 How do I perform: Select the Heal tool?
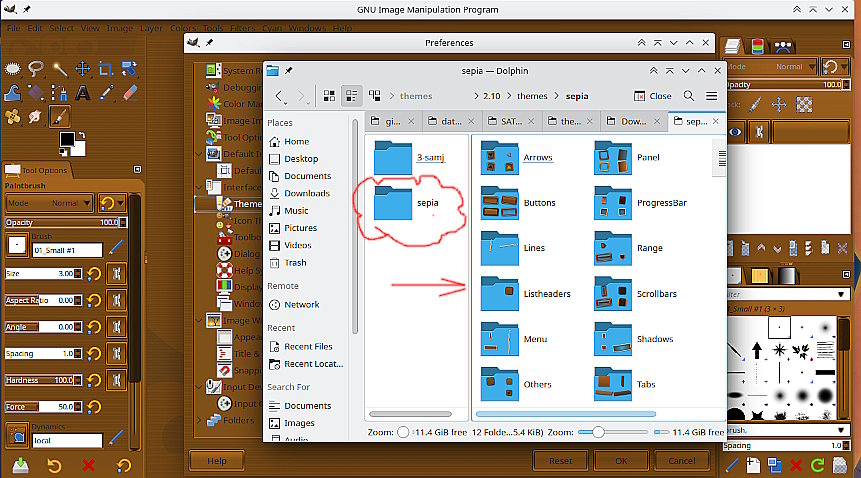(x=13, y=116)
